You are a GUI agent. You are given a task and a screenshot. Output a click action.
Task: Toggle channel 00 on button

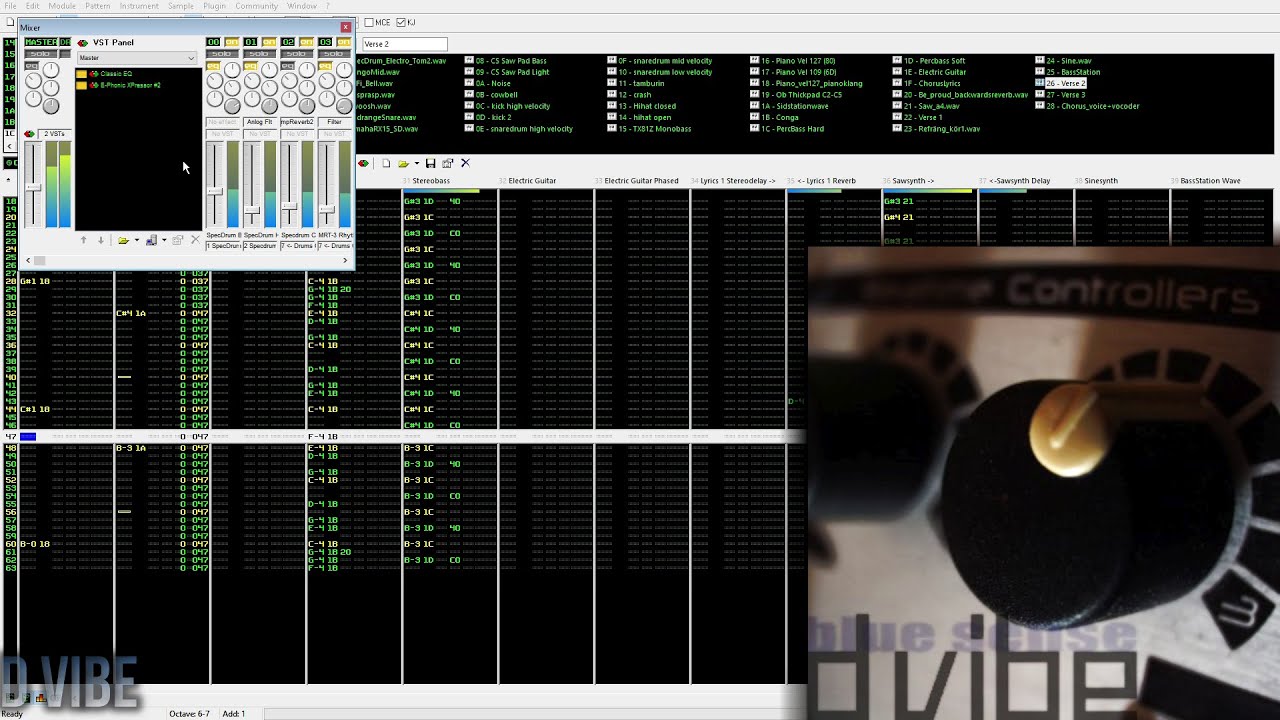point(231,42)
